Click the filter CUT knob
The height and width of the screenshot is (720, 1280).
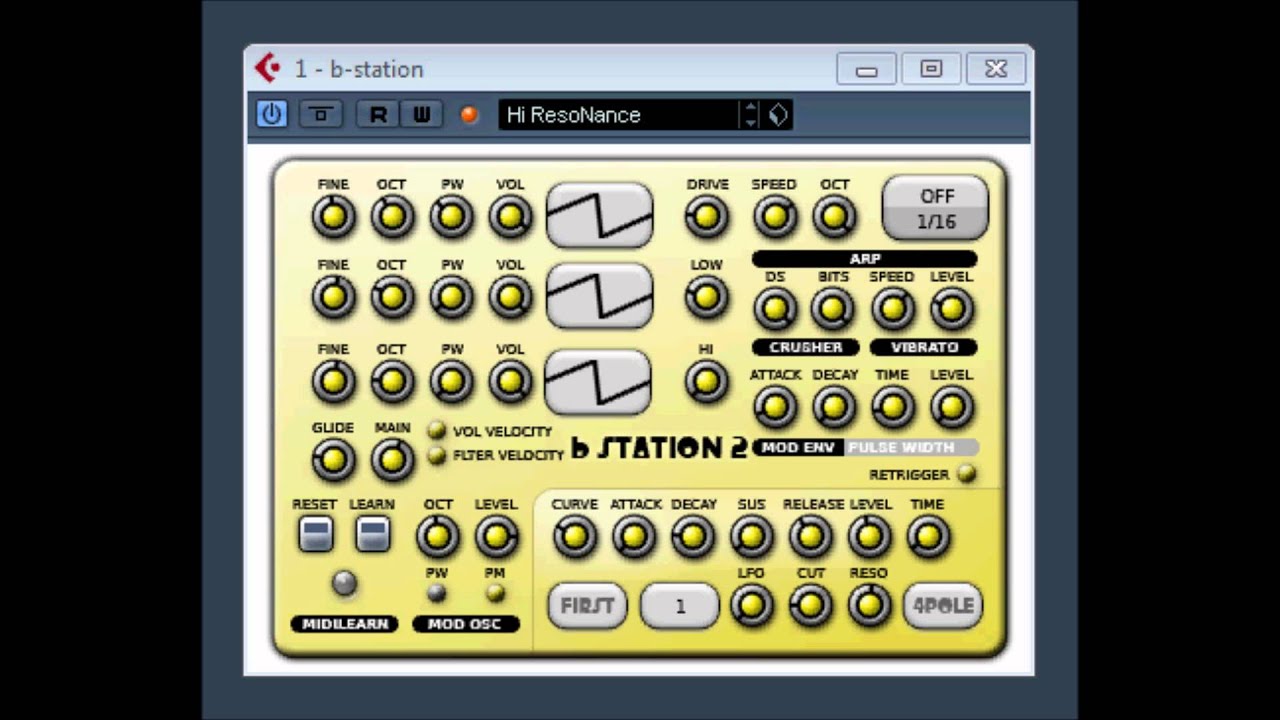coord(810,605)
